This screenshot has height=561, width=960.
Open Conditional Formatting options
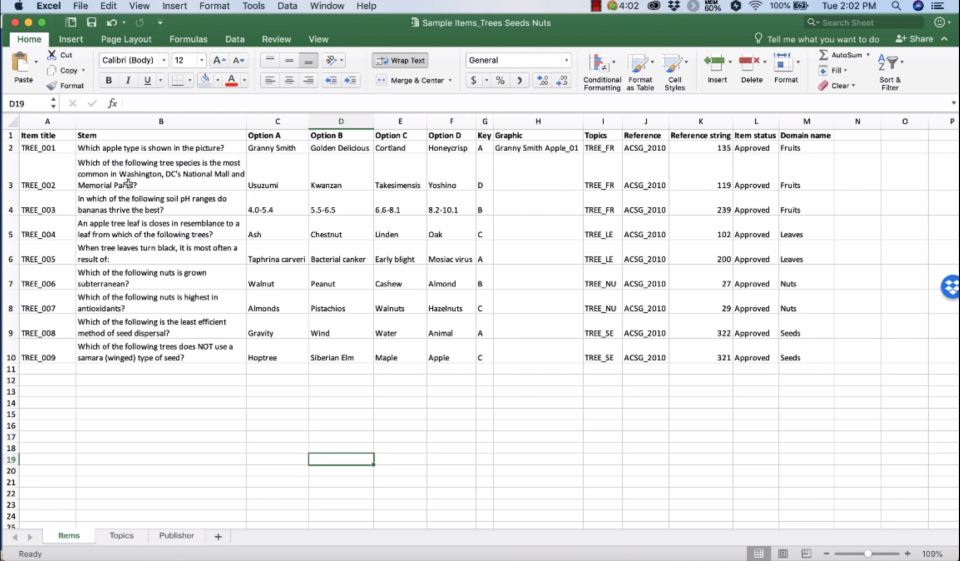pyautogui.click(x=601, y=65)
